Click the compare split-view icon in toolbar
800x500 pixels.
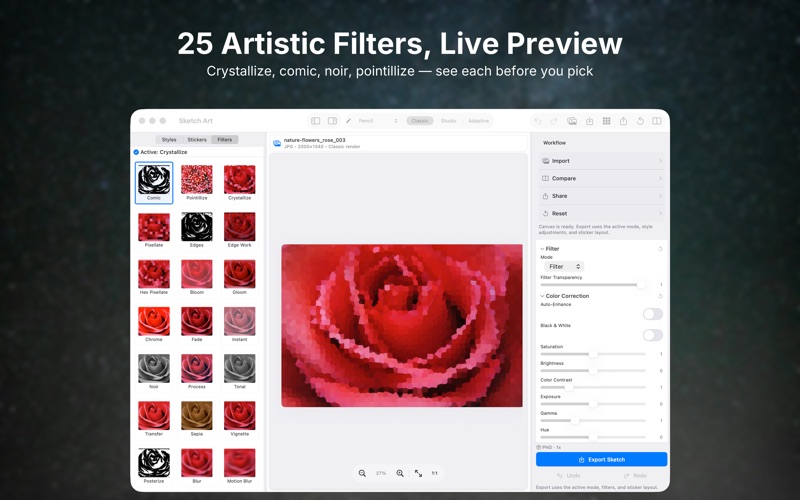click(x=657, y=121)
